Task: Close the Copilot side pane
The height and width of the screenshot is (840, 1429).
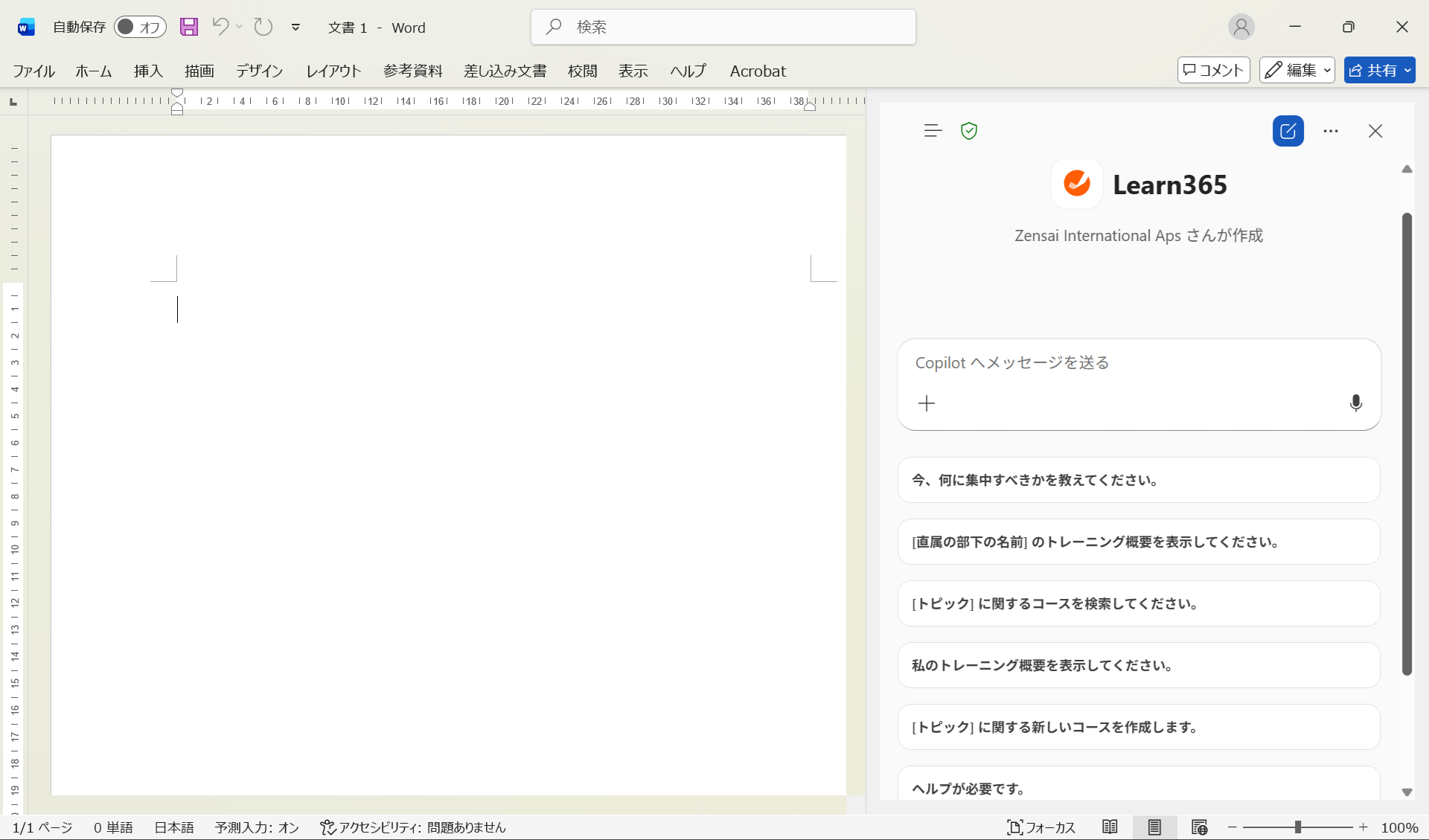Action: [1375, 131]
